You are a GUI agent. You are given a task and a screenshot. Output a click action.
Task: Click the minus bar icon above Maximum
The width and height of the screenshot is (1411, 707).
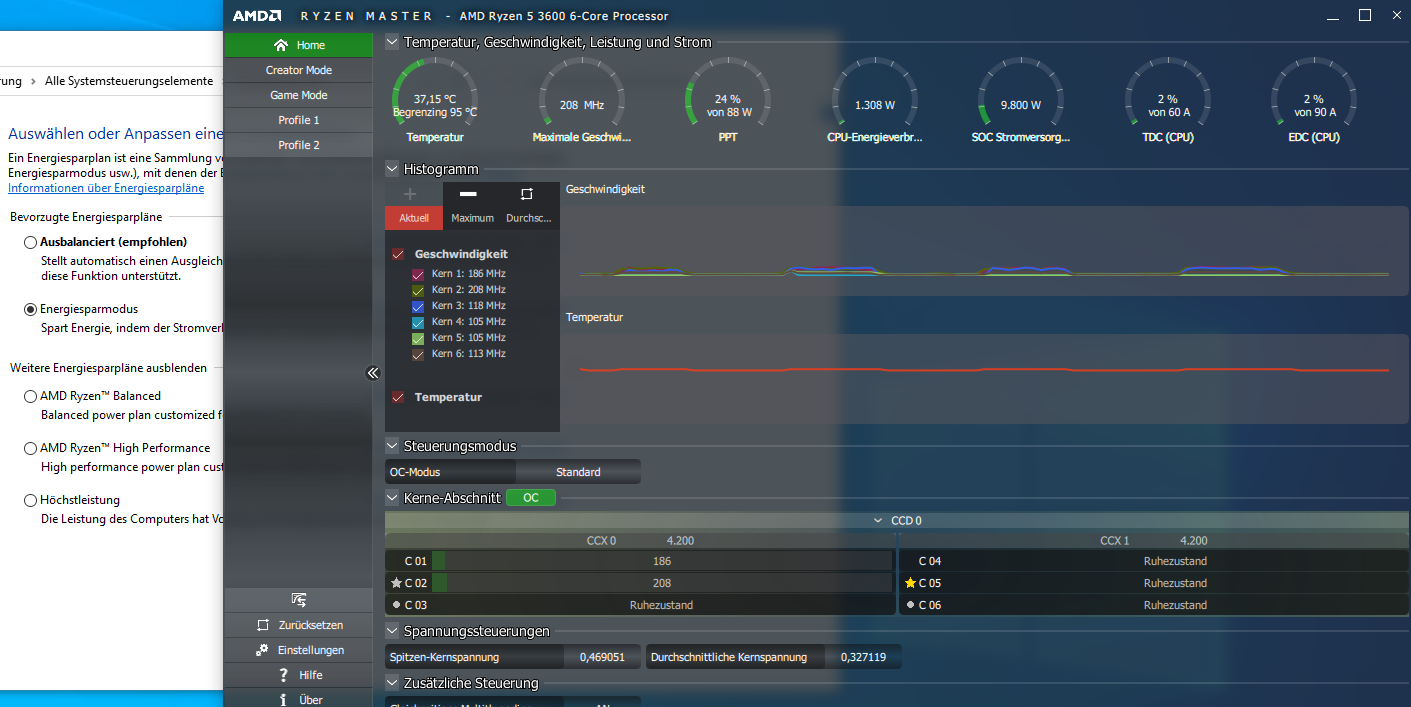468,194
